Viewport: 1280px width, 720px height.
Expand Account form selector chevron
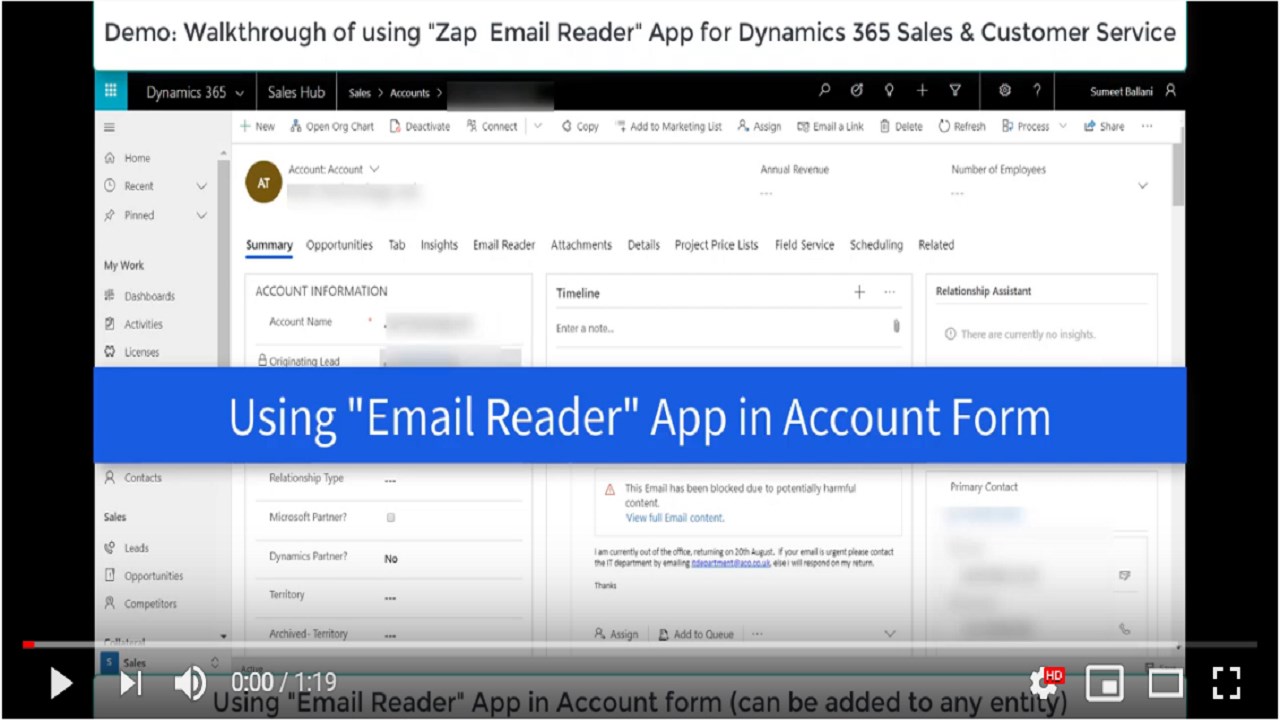pos(374,170)
